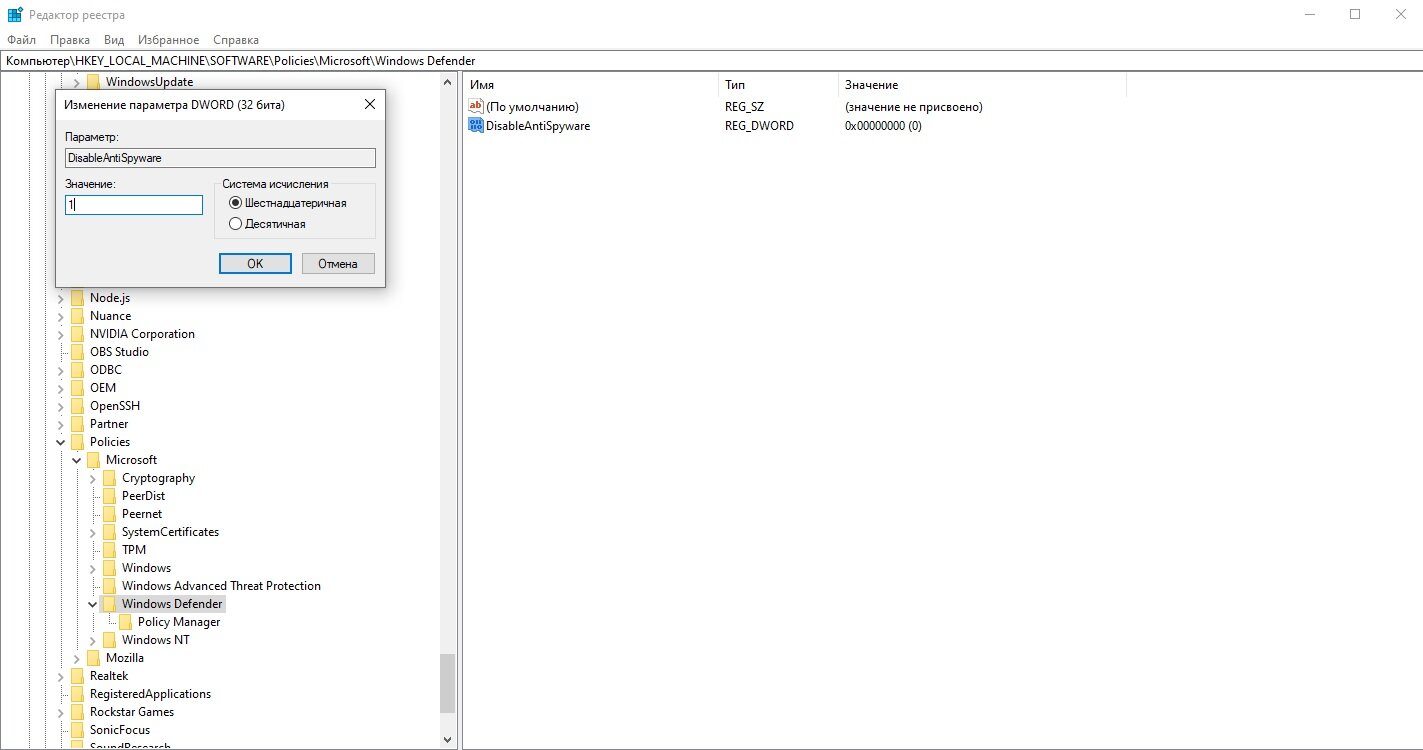The image size is (1423, 750).
Task: Click the RegisteredApplications folder icon
Action: [78, 694]
